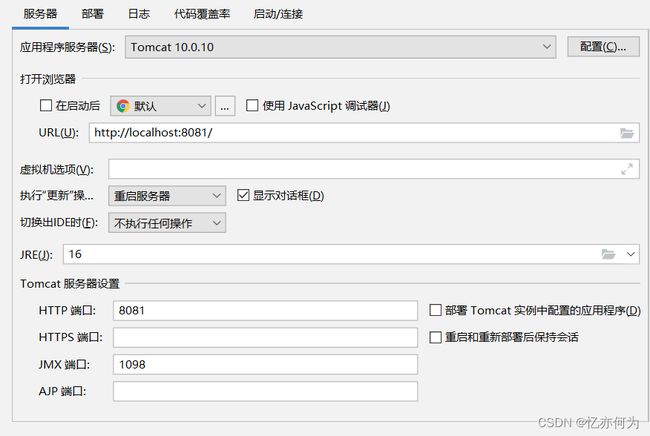Open the 部署 tab
Image resolution: width=650 pixels, height=436 pixels.
[92, 14]
